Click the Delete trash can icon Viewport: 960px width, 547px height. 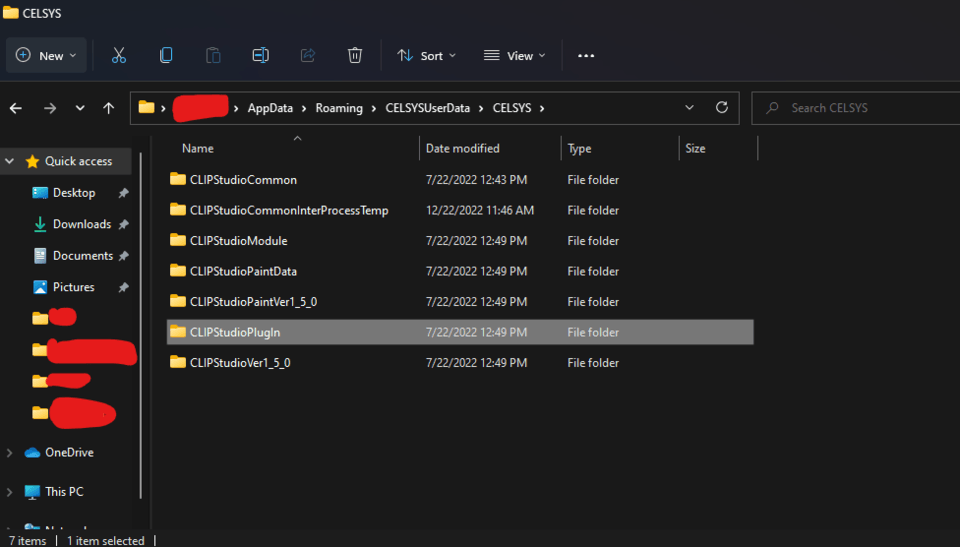[355, 56]
